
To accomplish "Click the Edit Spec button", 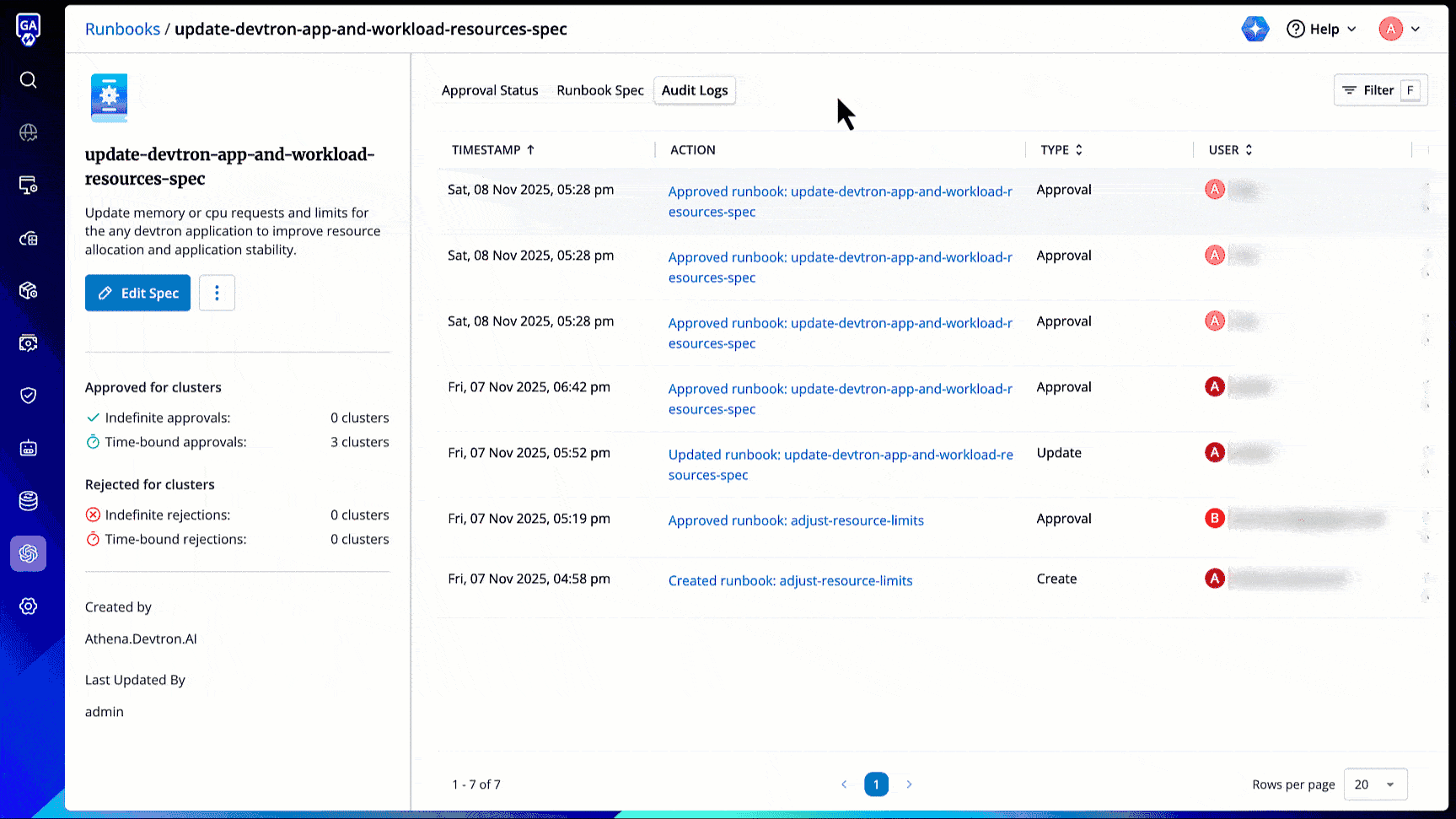I will [137, 293].
